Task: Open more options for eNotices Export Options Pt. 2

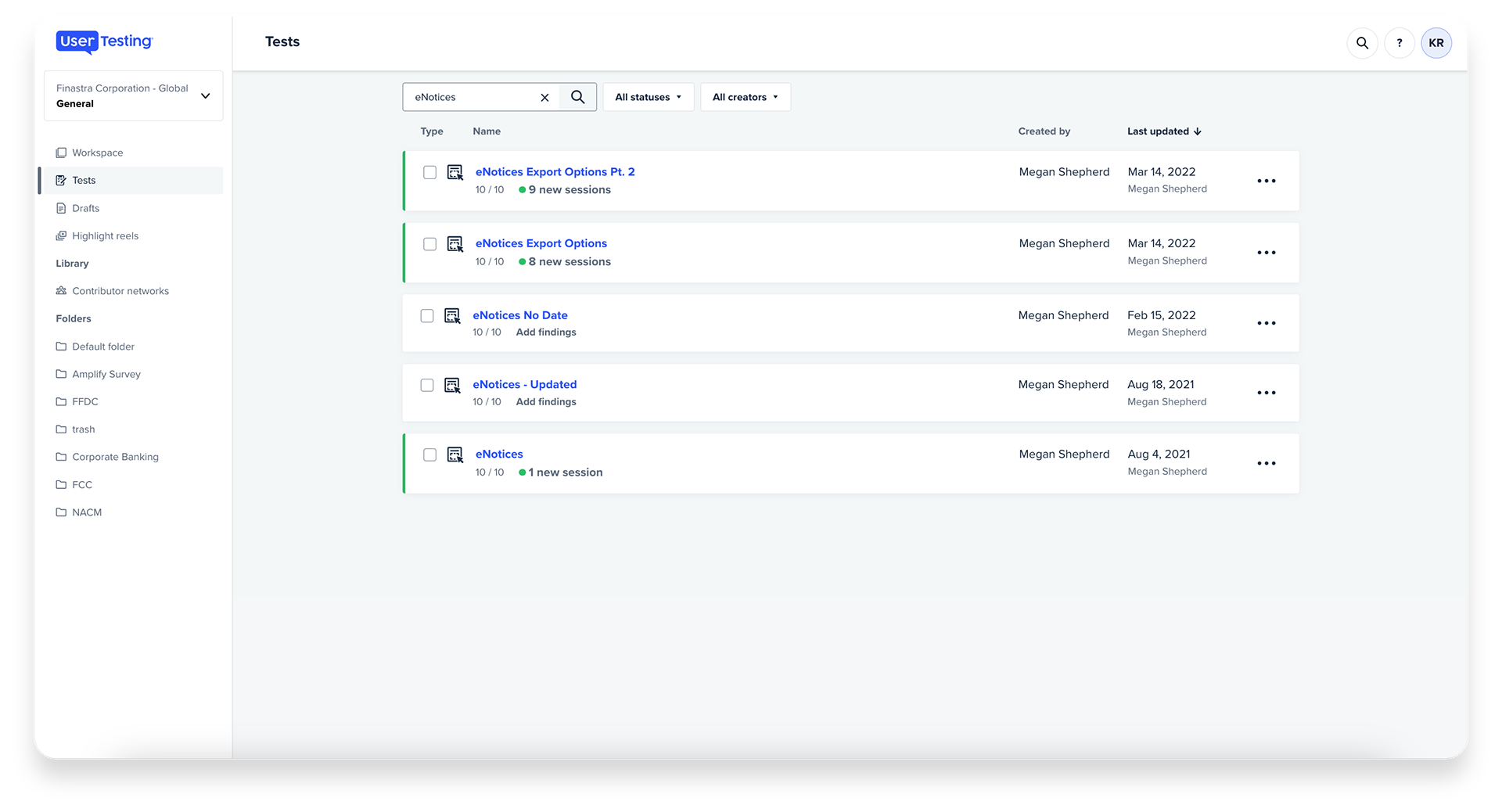Action: point(1267,181)
